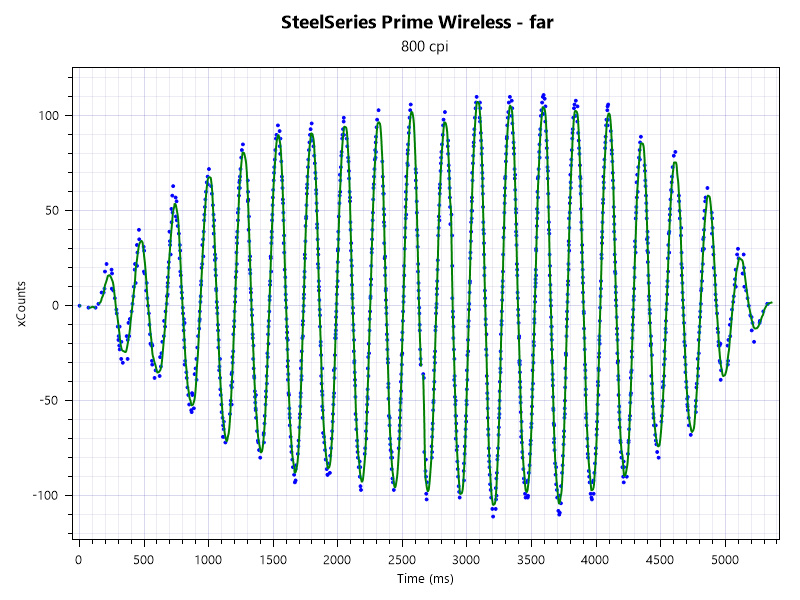The height and width of the screenshot is (600, 800).
Task: Click the x-axis value '2000'
Action: pos(337,560)
